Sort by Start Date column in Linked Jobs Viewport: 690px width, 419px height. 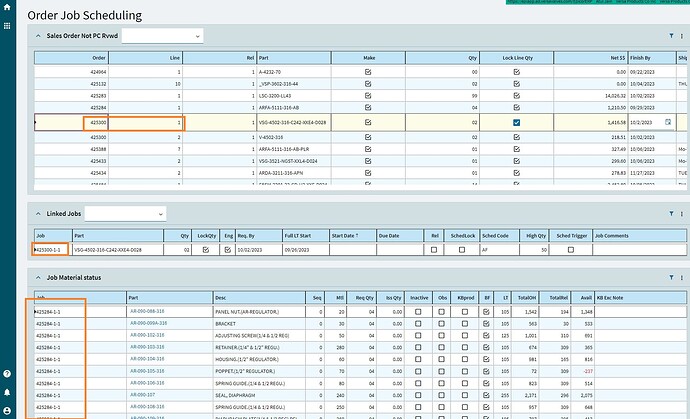pos(344,235)
